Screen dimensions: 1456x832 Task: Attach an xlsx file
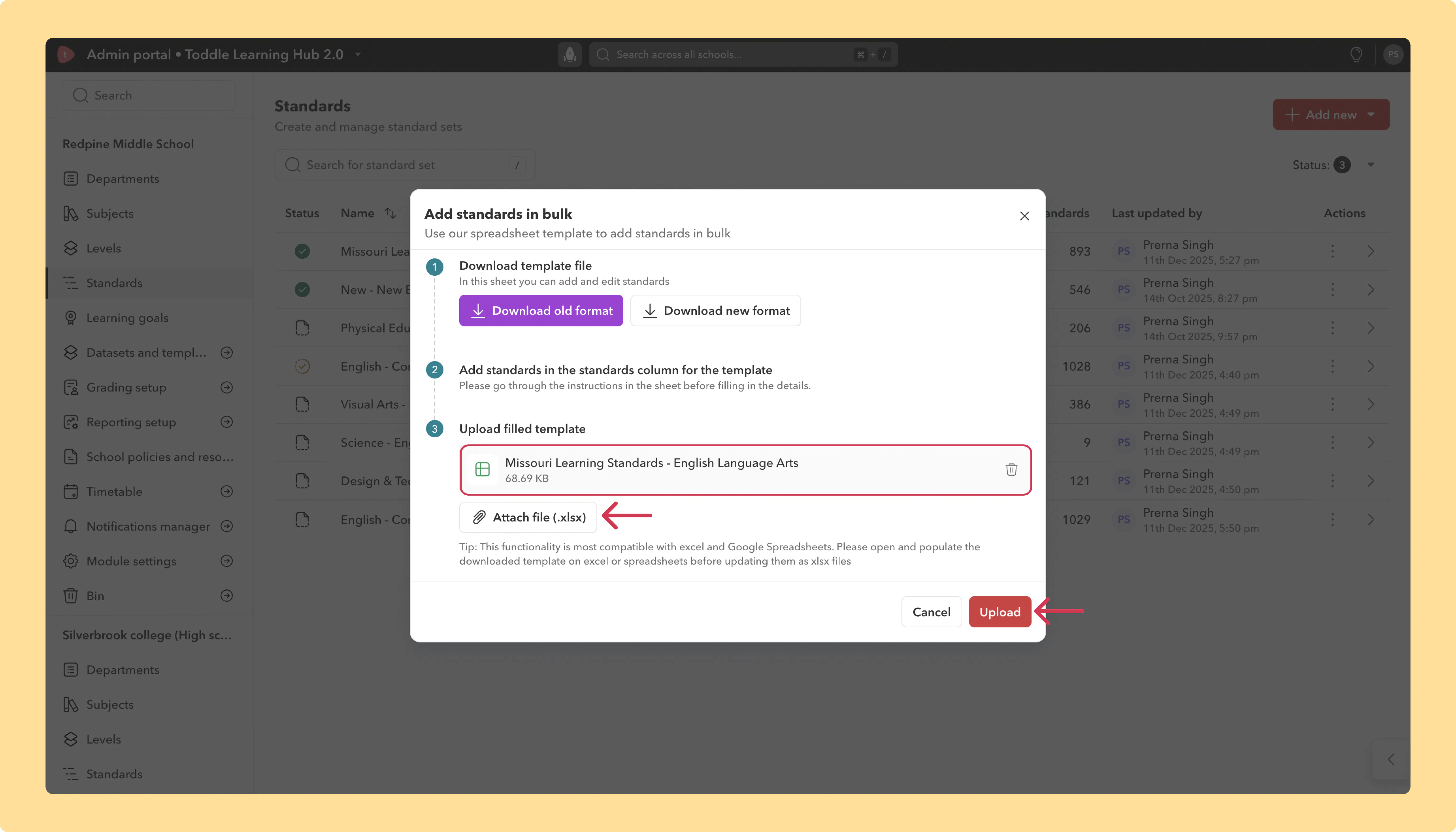point(528,517)
